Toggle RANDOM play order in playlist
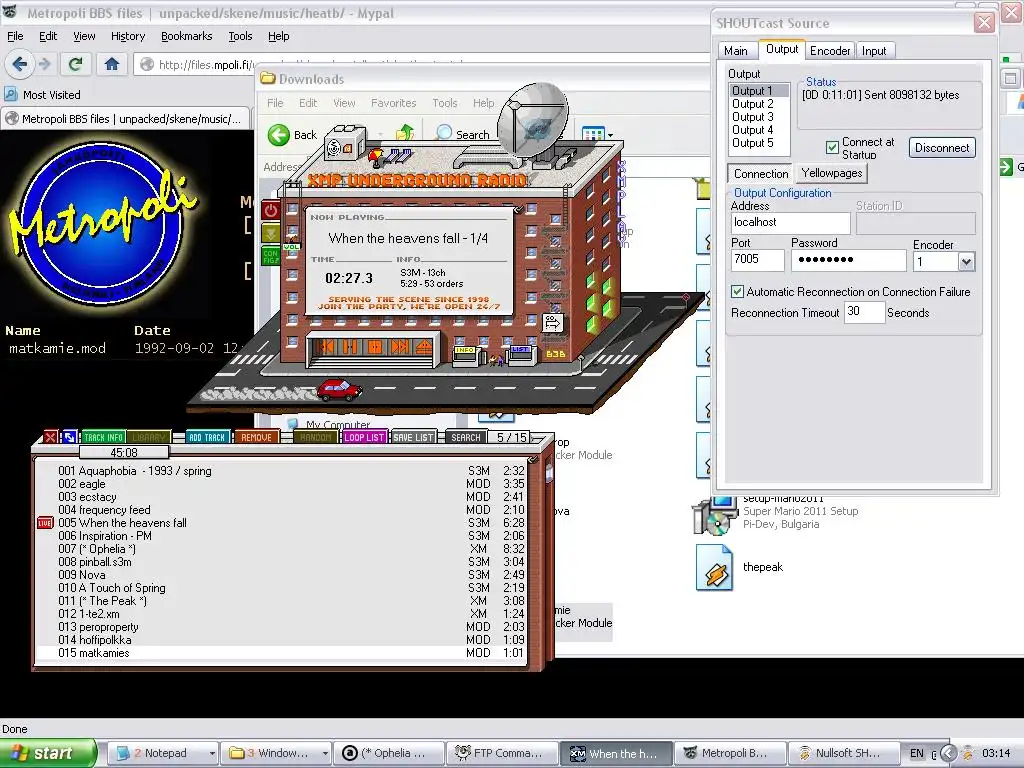Screen dimensions: 1024x768 315,438
